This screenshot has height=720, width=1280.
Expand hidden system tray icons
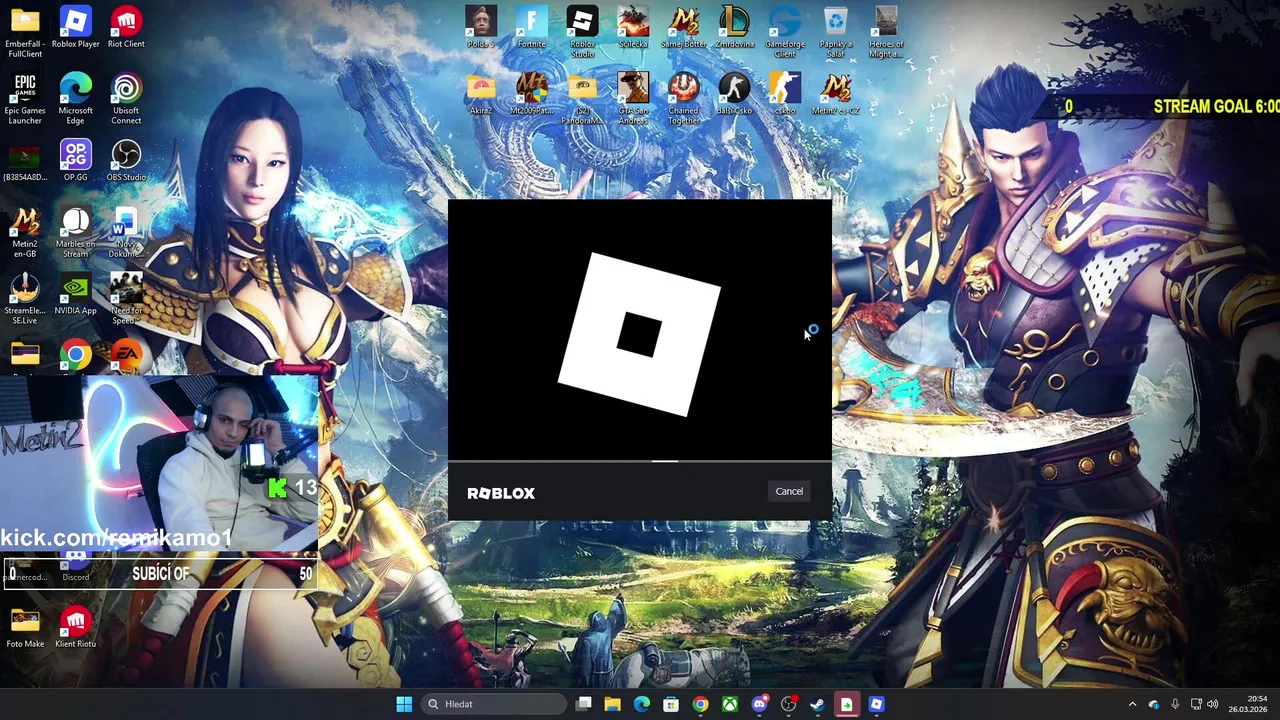1132,704
